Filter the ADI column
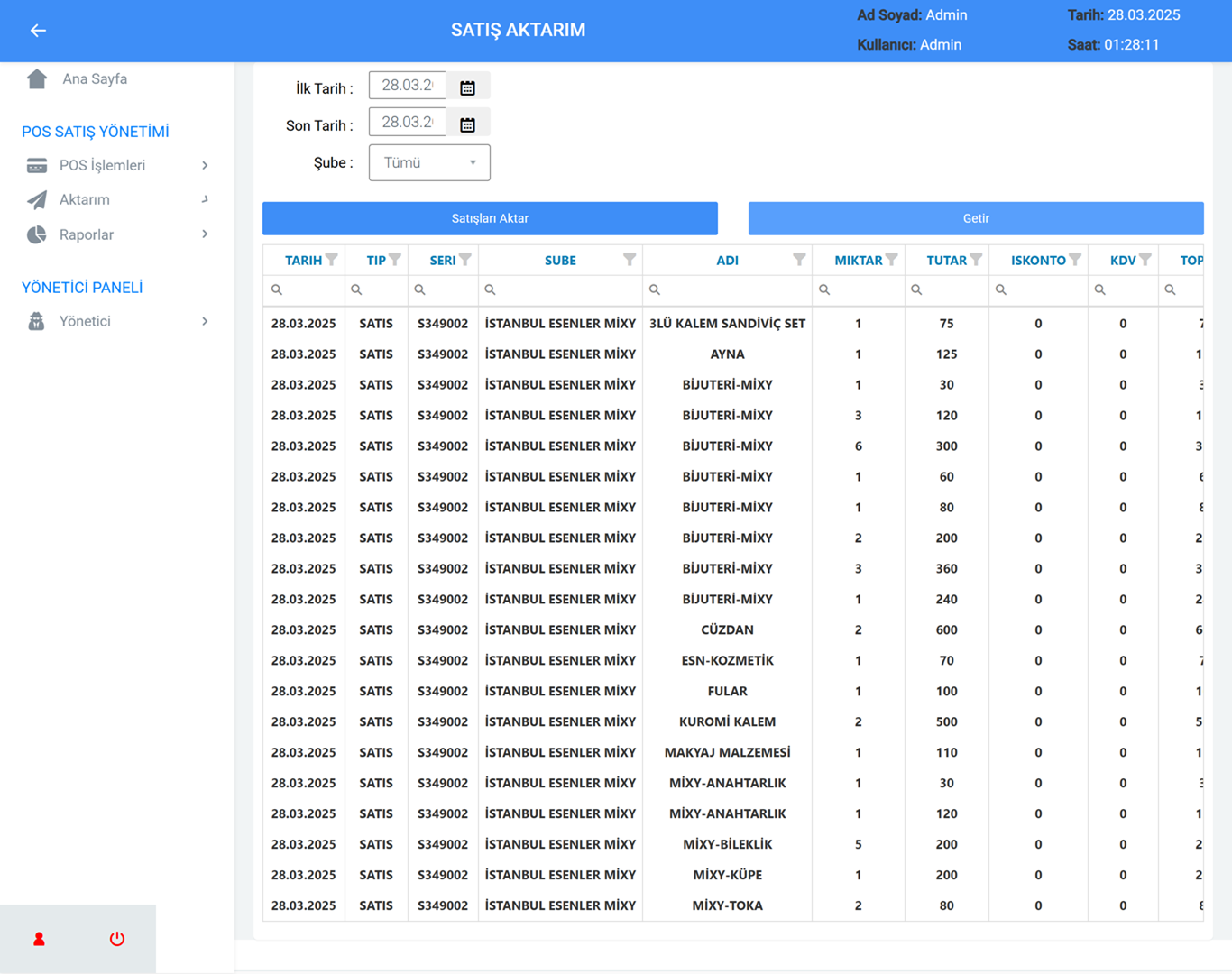Image resolution: width=1232 pixels, height=974 pixels. click(x=799, y=260)
